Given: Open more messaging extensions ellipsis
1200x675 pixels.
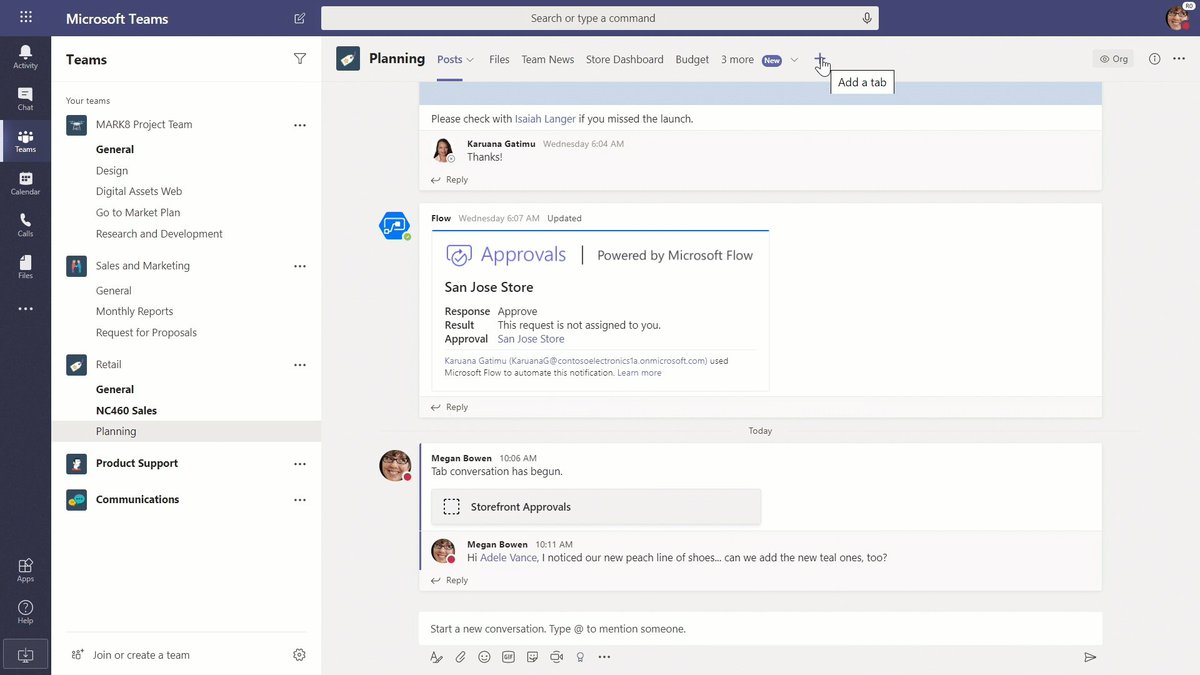Looking at the screenshot, I should (604, 657).
